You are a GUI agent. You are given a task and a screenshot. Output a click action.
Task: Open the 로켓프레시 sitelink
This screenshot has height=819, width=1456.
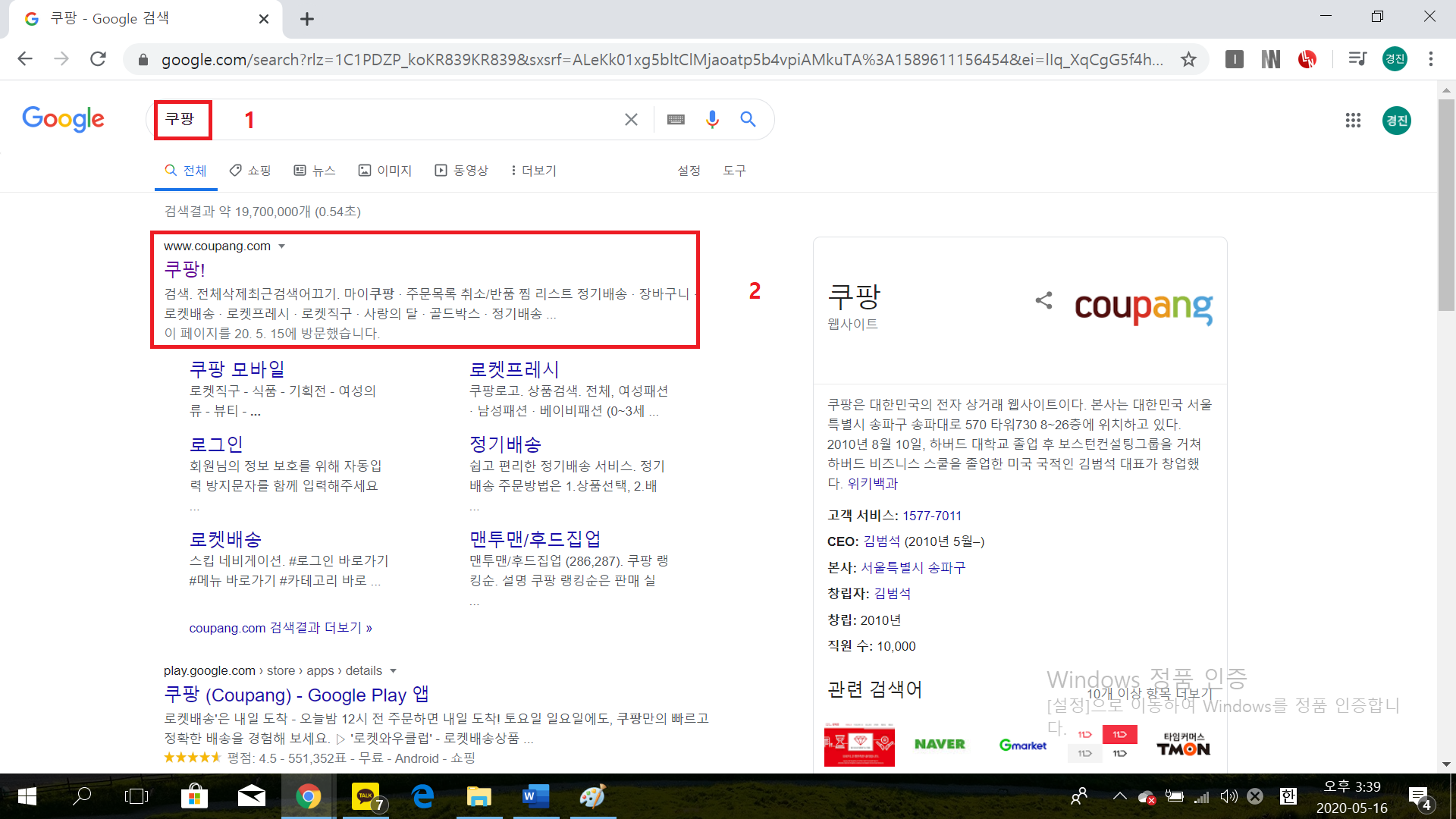click(514, 369)
